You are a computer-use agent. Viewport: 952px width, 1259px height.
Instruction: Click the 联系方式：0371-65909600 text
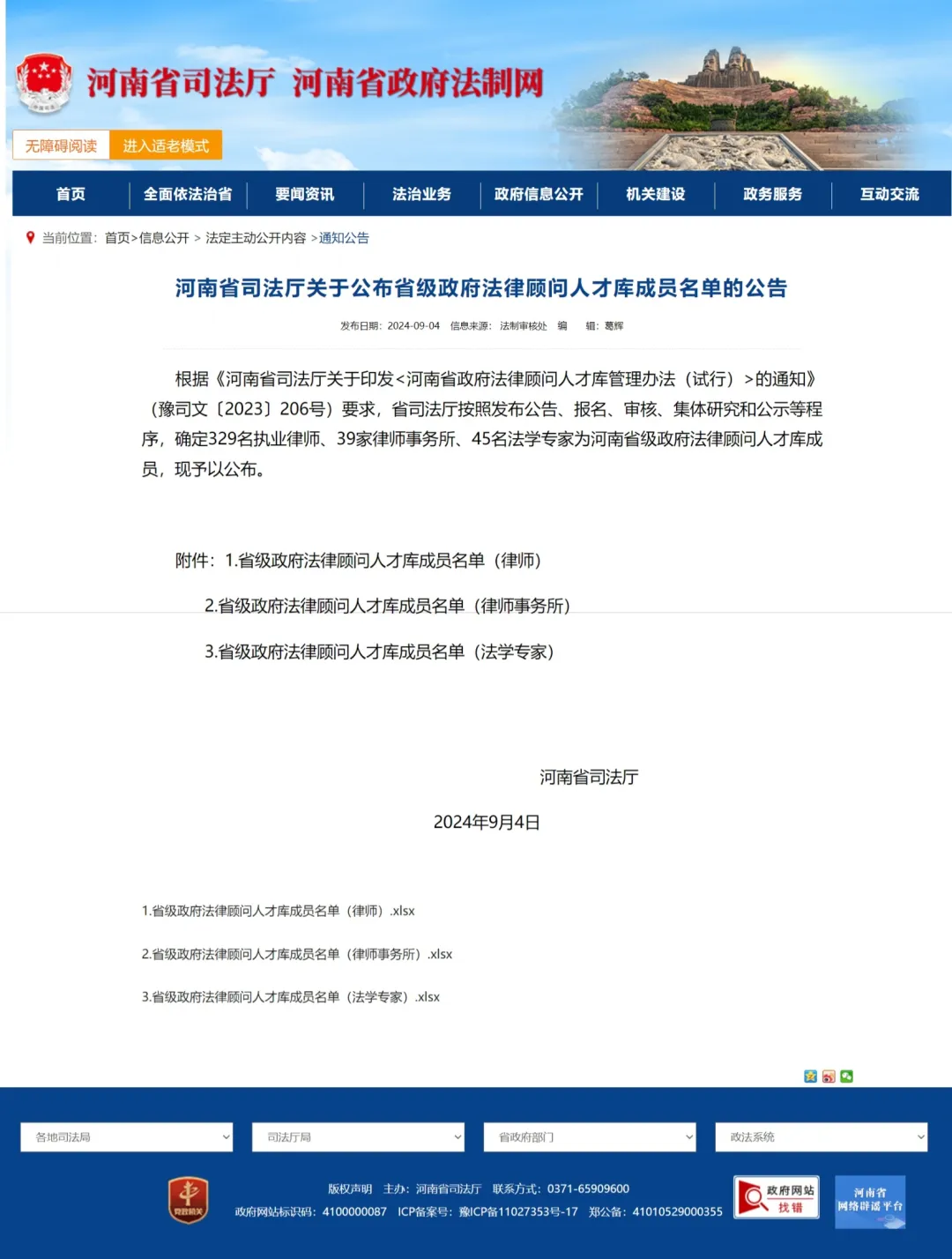561,1188
